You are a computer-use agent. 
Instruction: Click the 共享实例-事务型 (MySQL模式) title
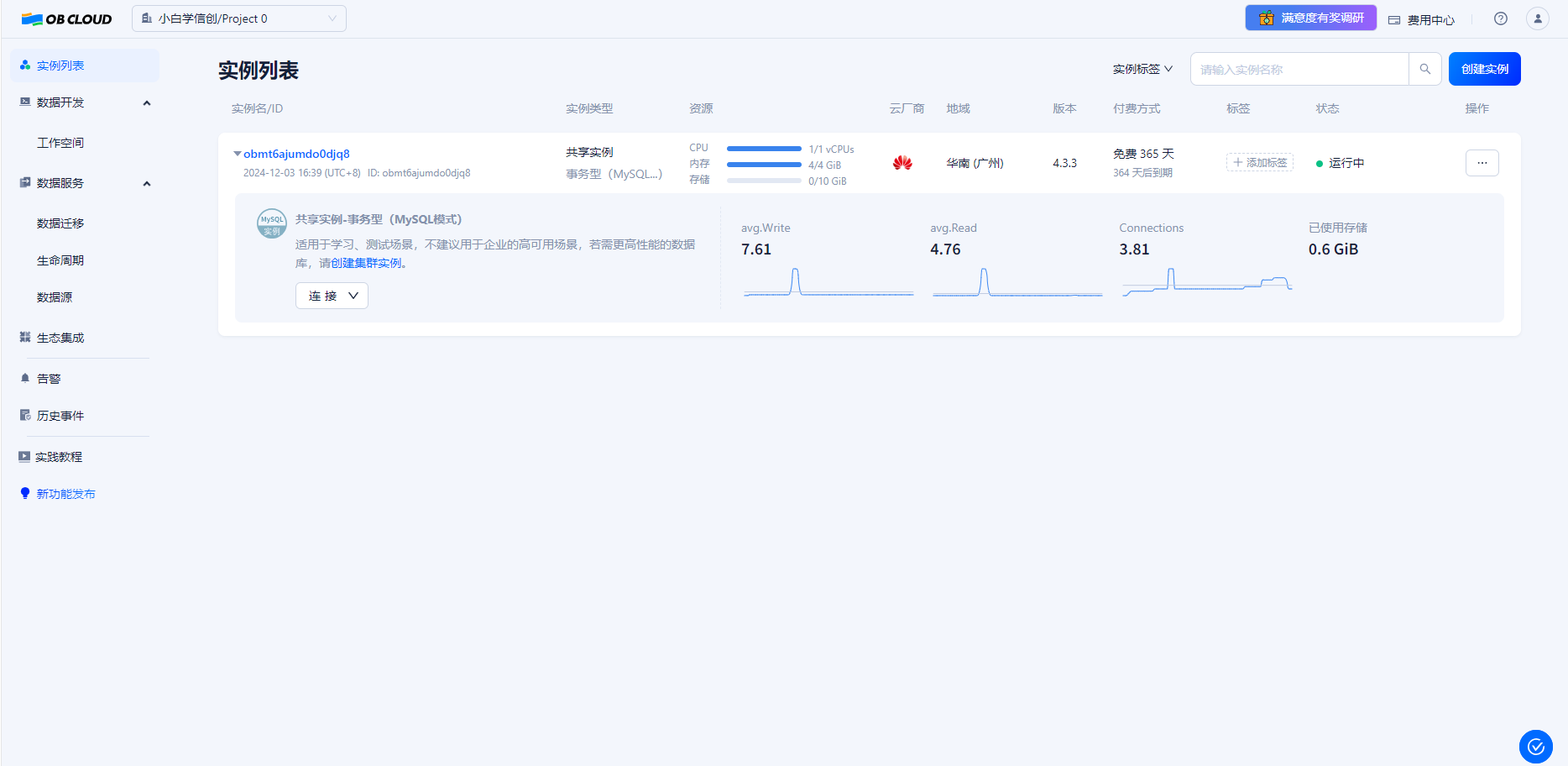click(379, 219)
